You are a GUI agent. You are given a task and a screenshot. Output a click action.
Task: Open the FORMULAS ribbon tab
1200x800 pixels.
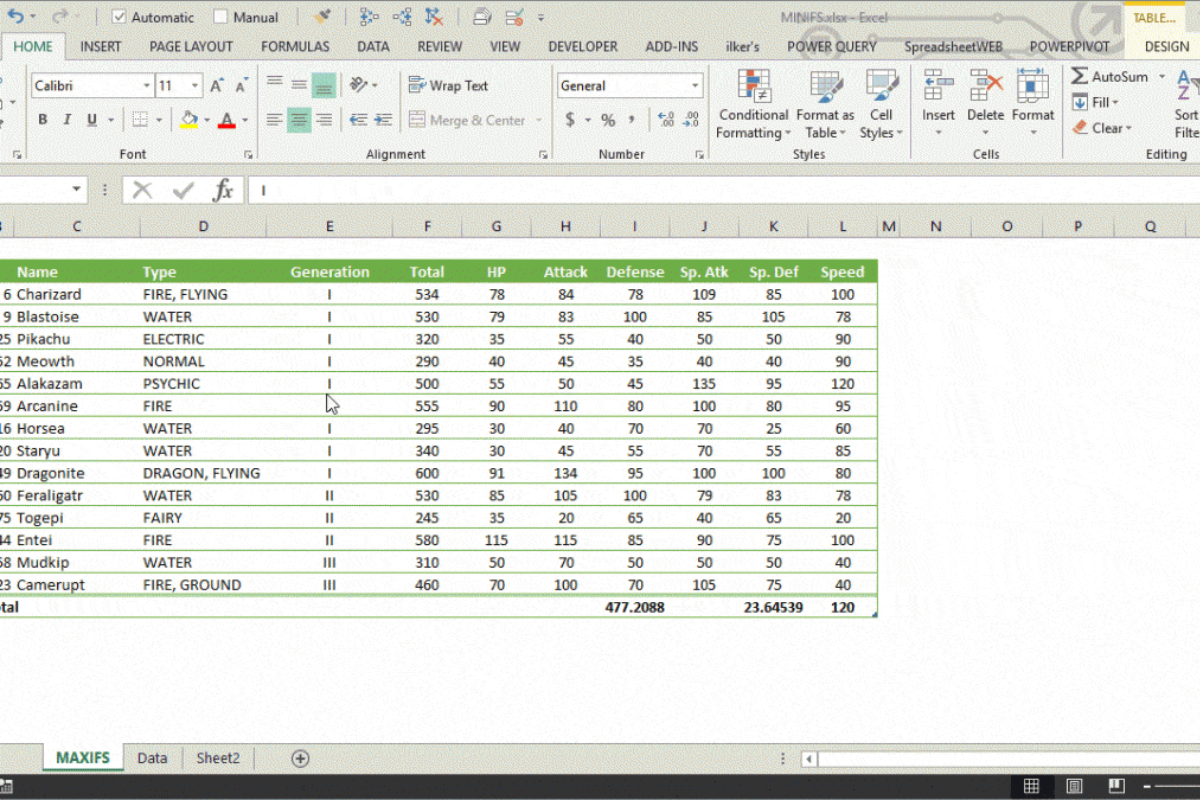295,46
